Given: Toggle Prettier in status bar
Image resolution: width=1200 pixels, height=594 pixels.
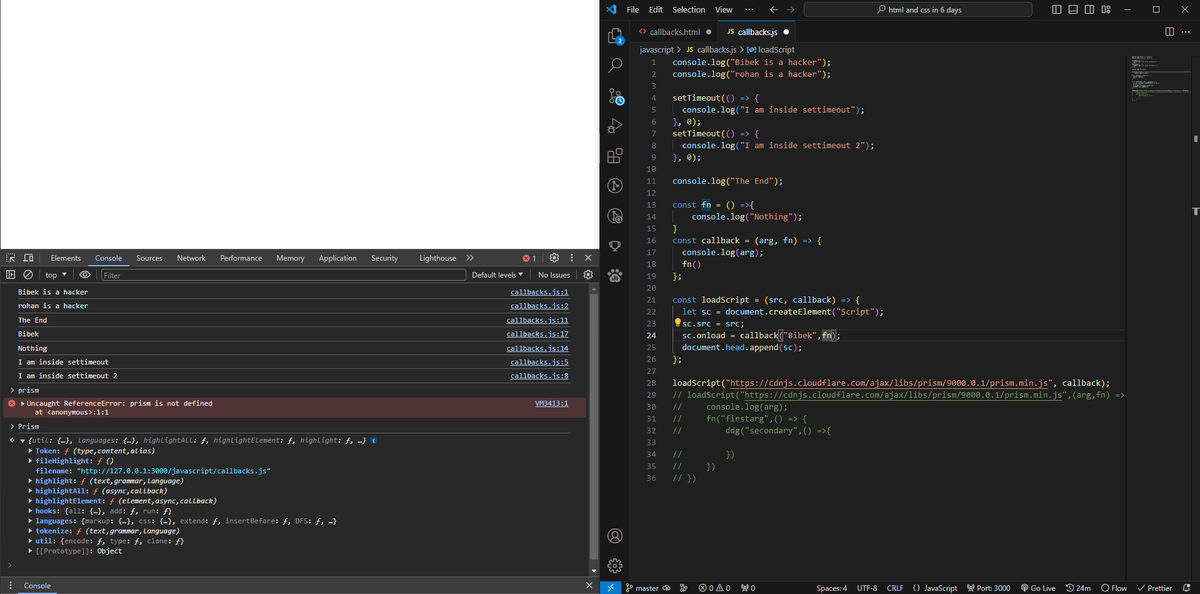Looking at the screenshot, I should (x=1155, y=587).
